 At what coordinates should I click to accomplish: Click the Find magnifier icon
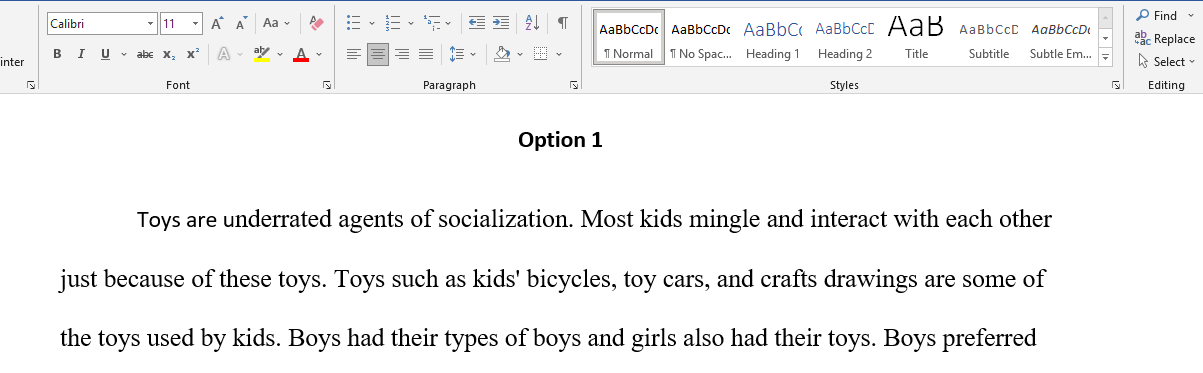tap(1142, 15)
